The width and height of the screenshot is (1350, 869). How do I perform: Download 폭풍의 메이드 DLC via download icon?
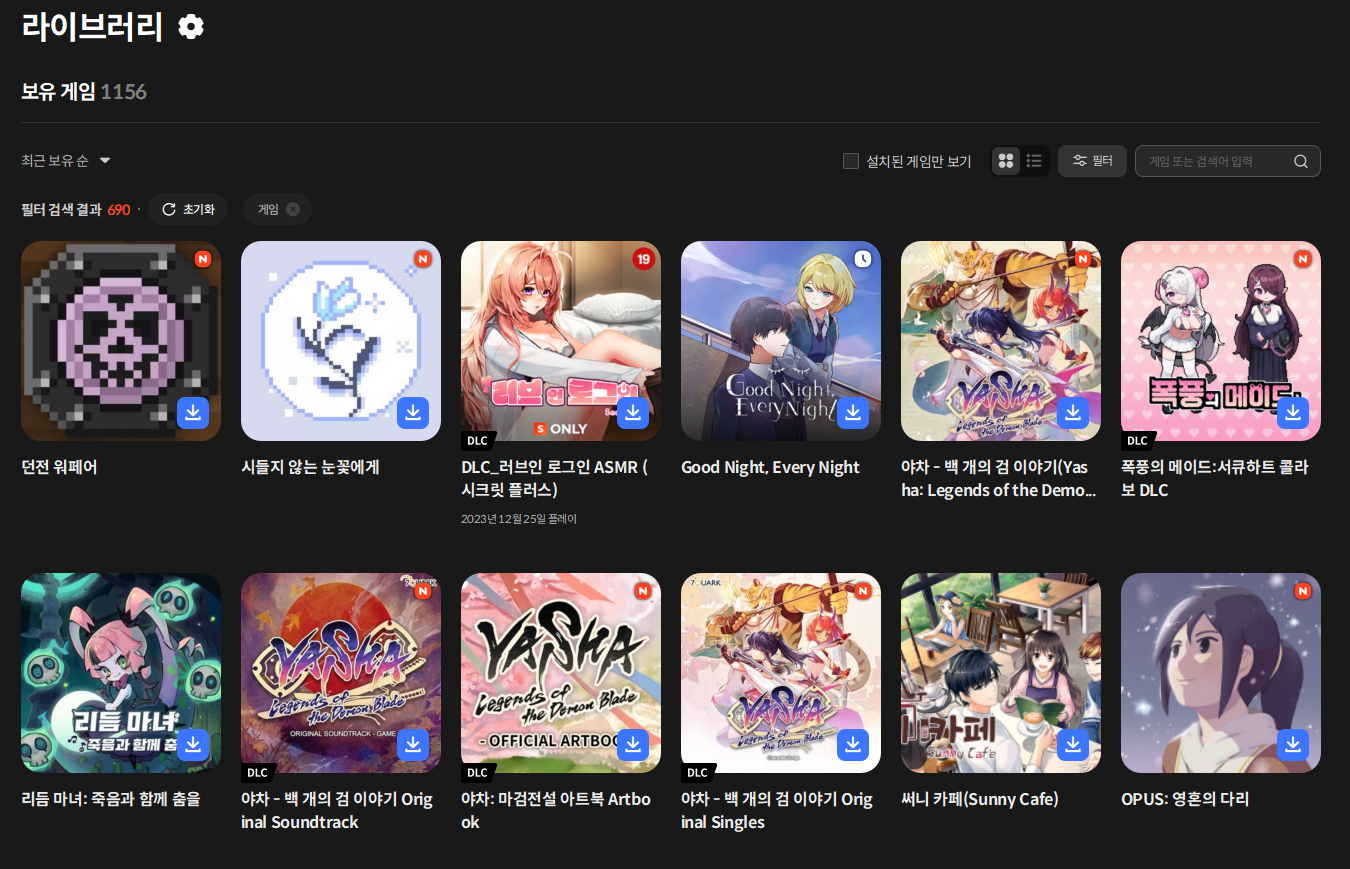1293,413
